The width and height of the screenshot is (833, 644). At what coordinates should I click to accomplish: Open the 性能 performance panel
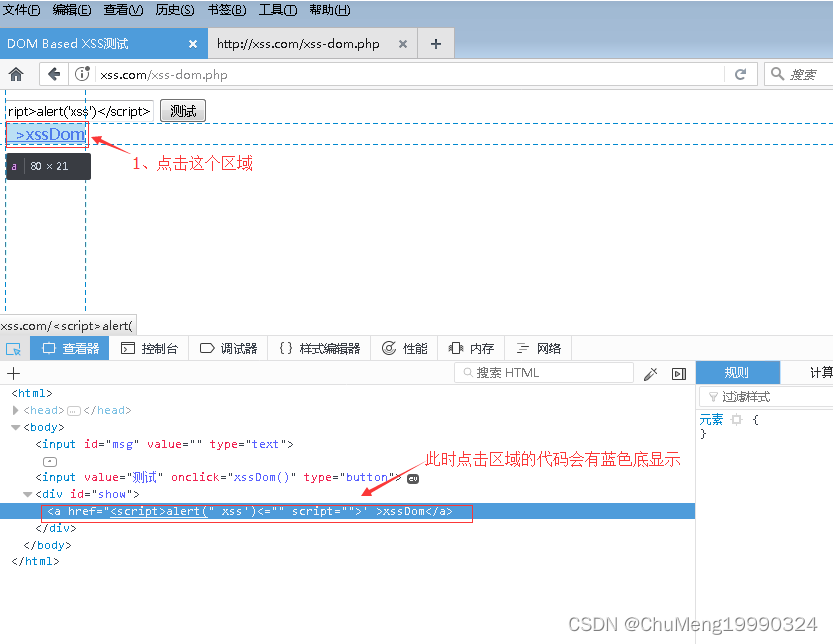404,349
